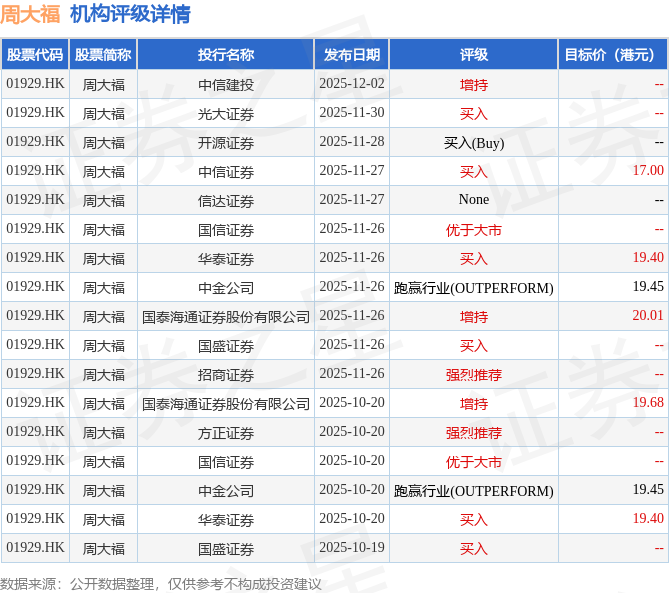Screen dimensions: 669x593
Task: Click 周大福 in the 方正证券 row
Action: [x=103, y=433]
